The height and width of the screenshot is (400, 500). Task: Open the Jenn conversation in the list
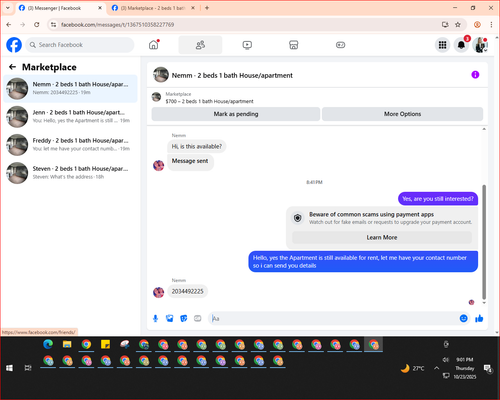point(70,116)
